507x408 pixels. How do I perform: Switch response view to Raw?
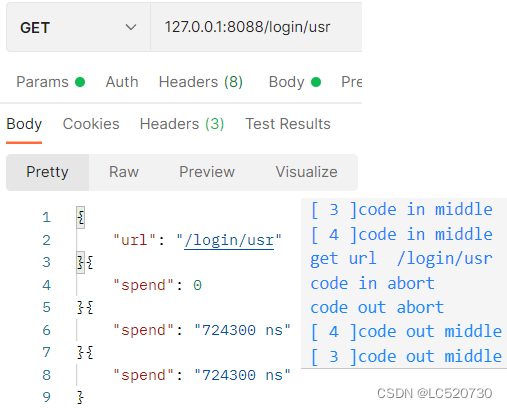[124, 172]
